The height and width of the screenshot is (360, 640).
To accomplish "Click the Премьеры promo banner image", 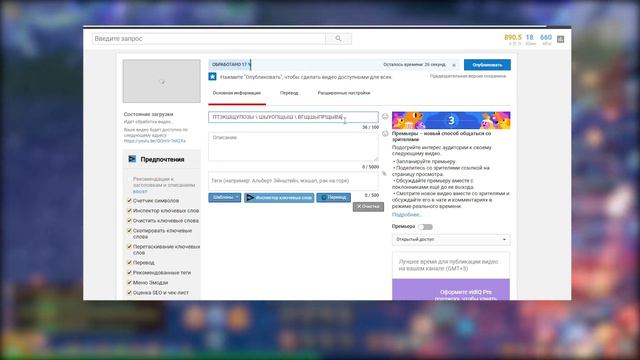I will click(x=451, y=120).
